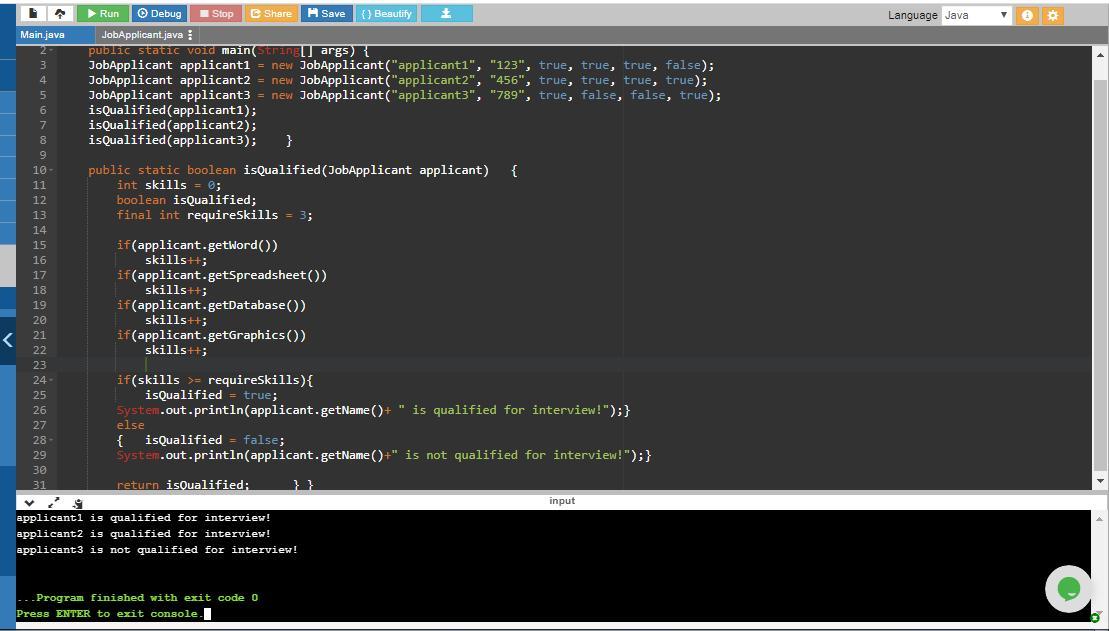Open the Language dropdown showing Java
The image size is (1109, 631).
976,15
